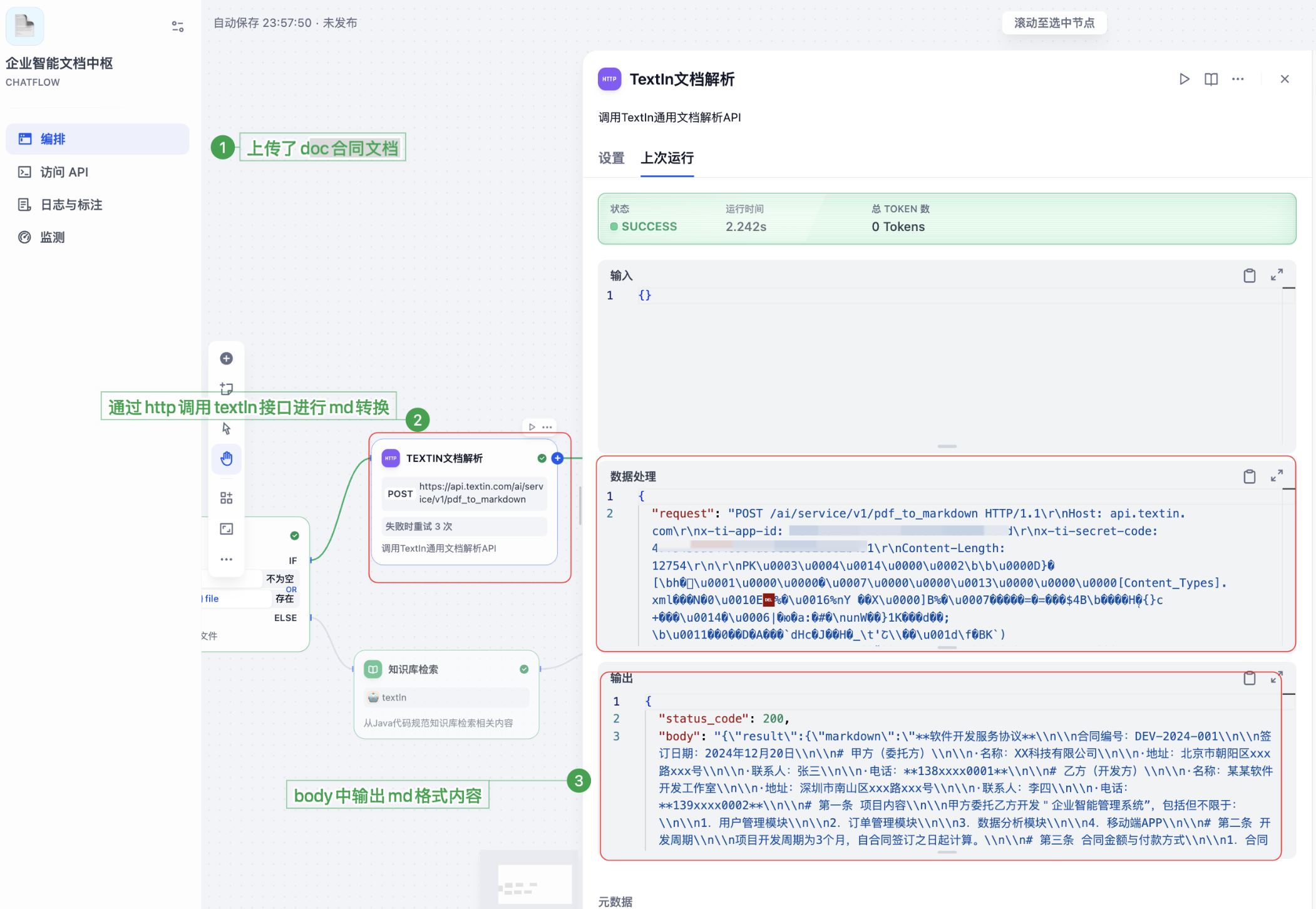Click 滚动至选中节点 button

pyautogui.click(x=1054, y=23)
